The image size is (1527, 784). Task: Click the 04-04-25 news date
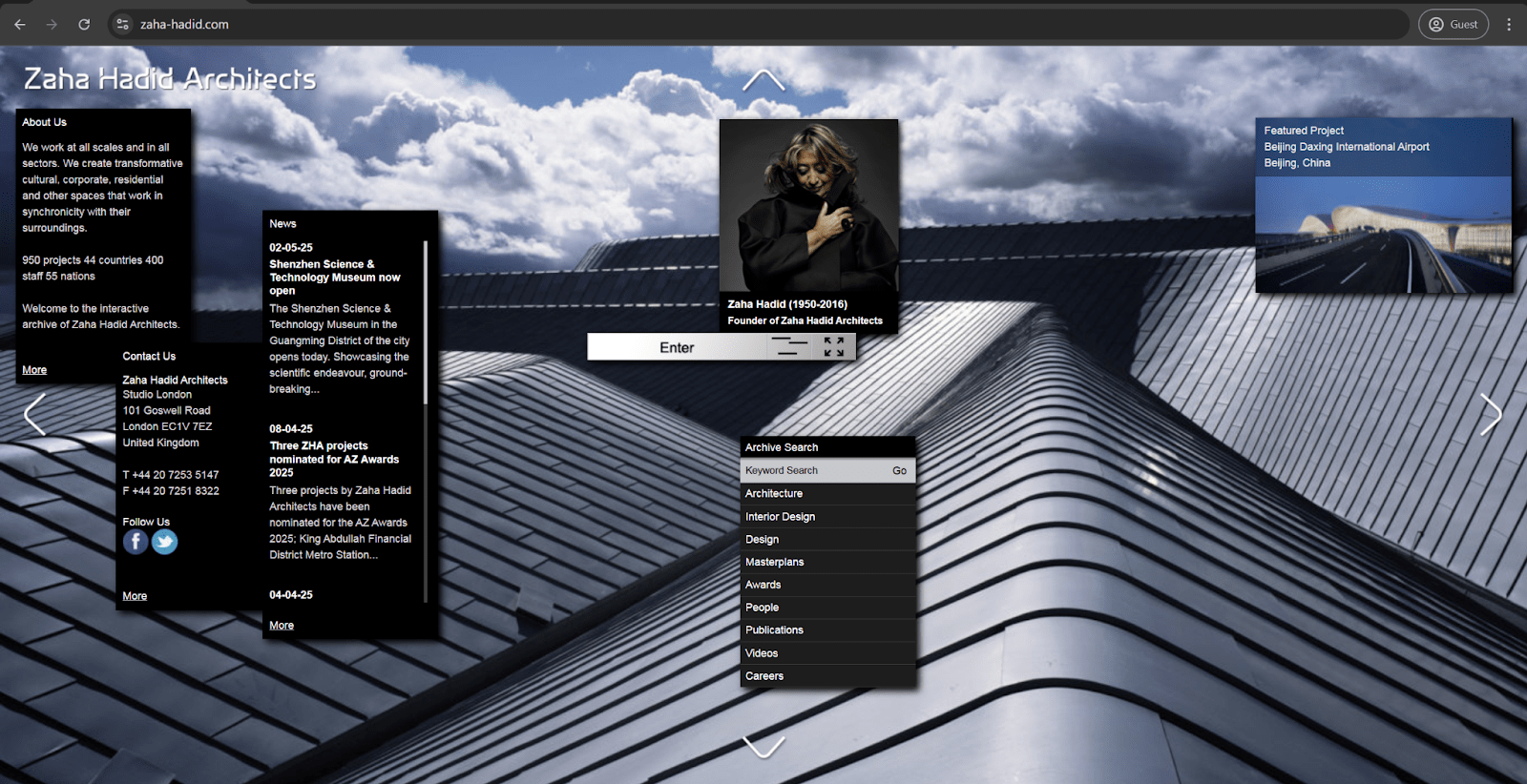[291, 595]
